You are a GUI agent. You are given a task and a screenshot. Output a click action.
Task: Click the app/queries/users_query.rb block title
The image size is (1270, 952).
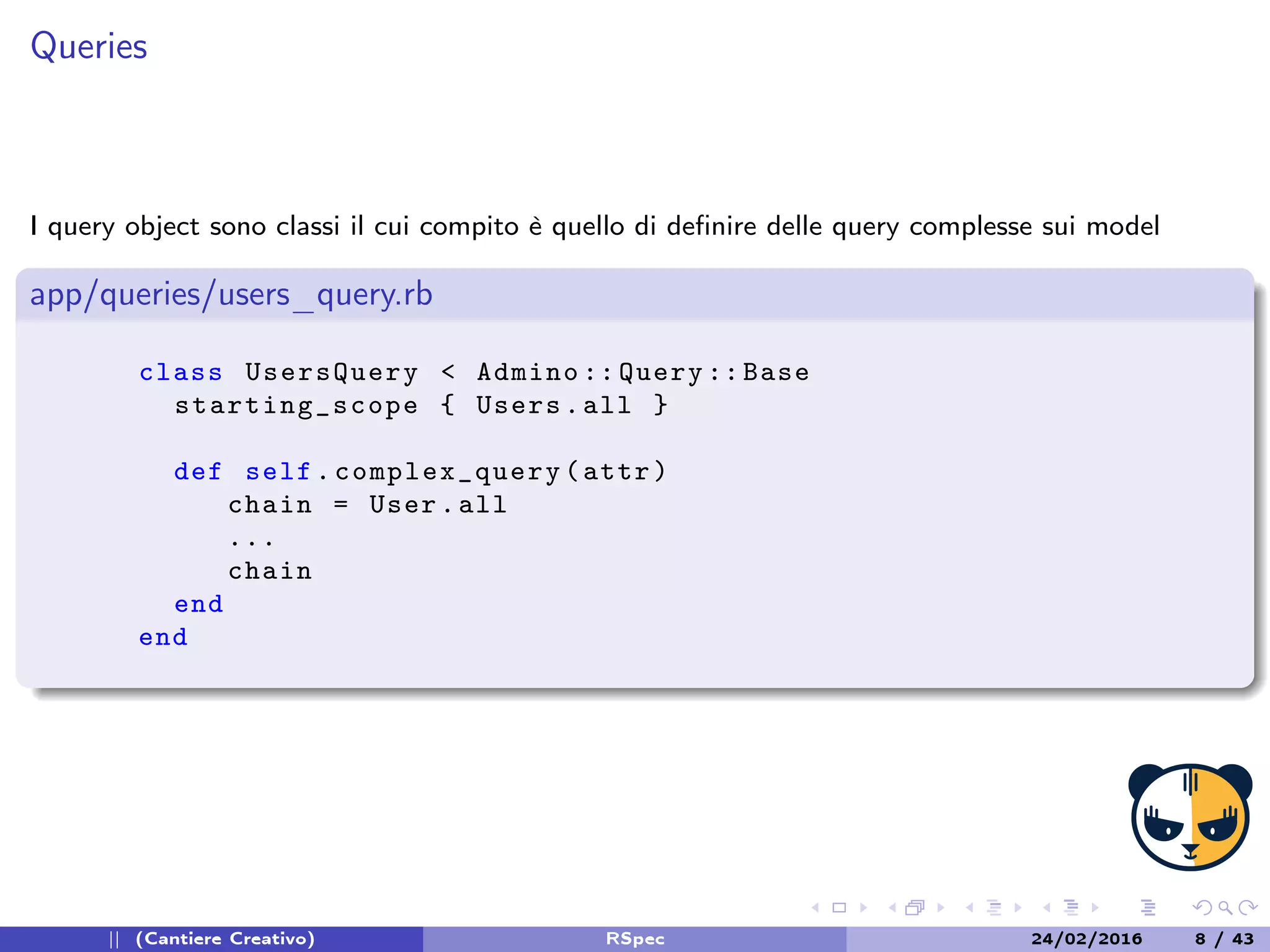(231, 294)
